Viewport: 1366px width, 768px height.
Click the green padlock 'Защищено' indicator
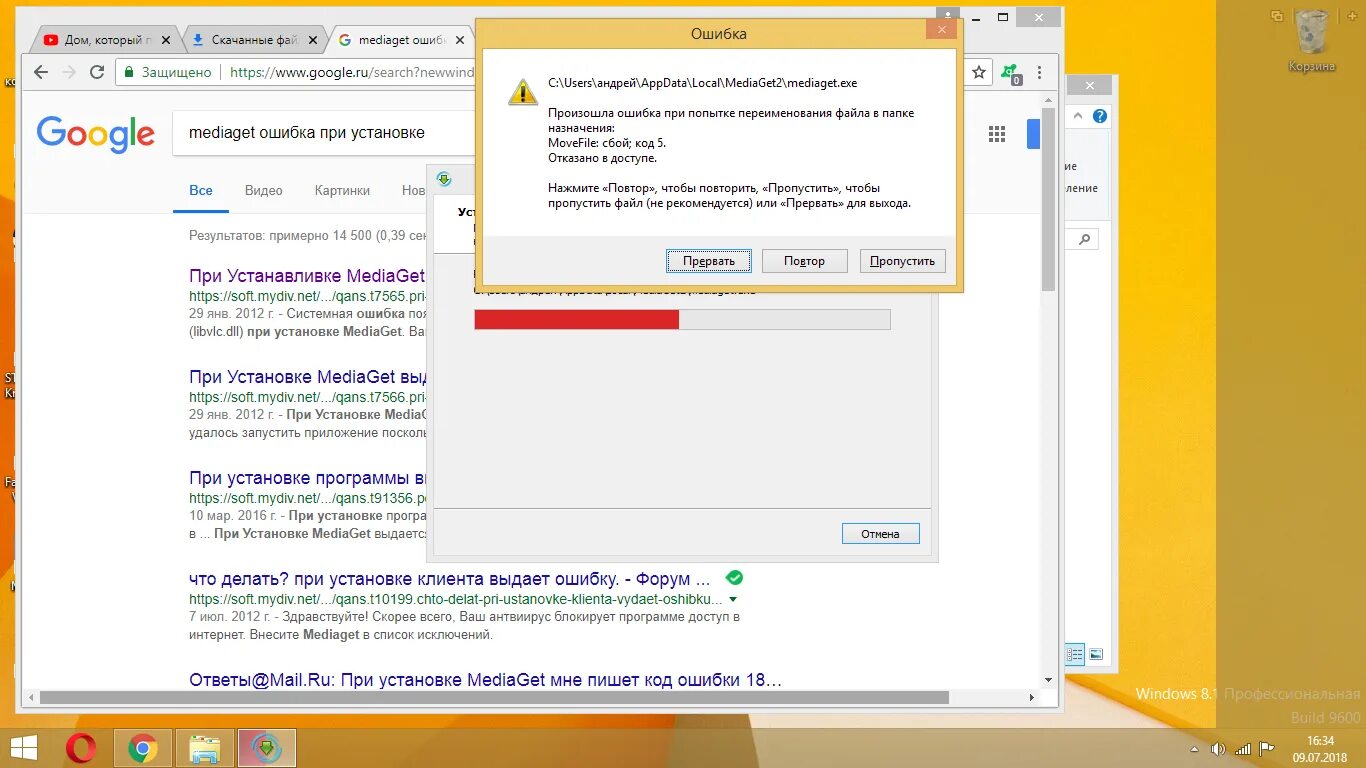pyautogui.click(x=167, y=72)
